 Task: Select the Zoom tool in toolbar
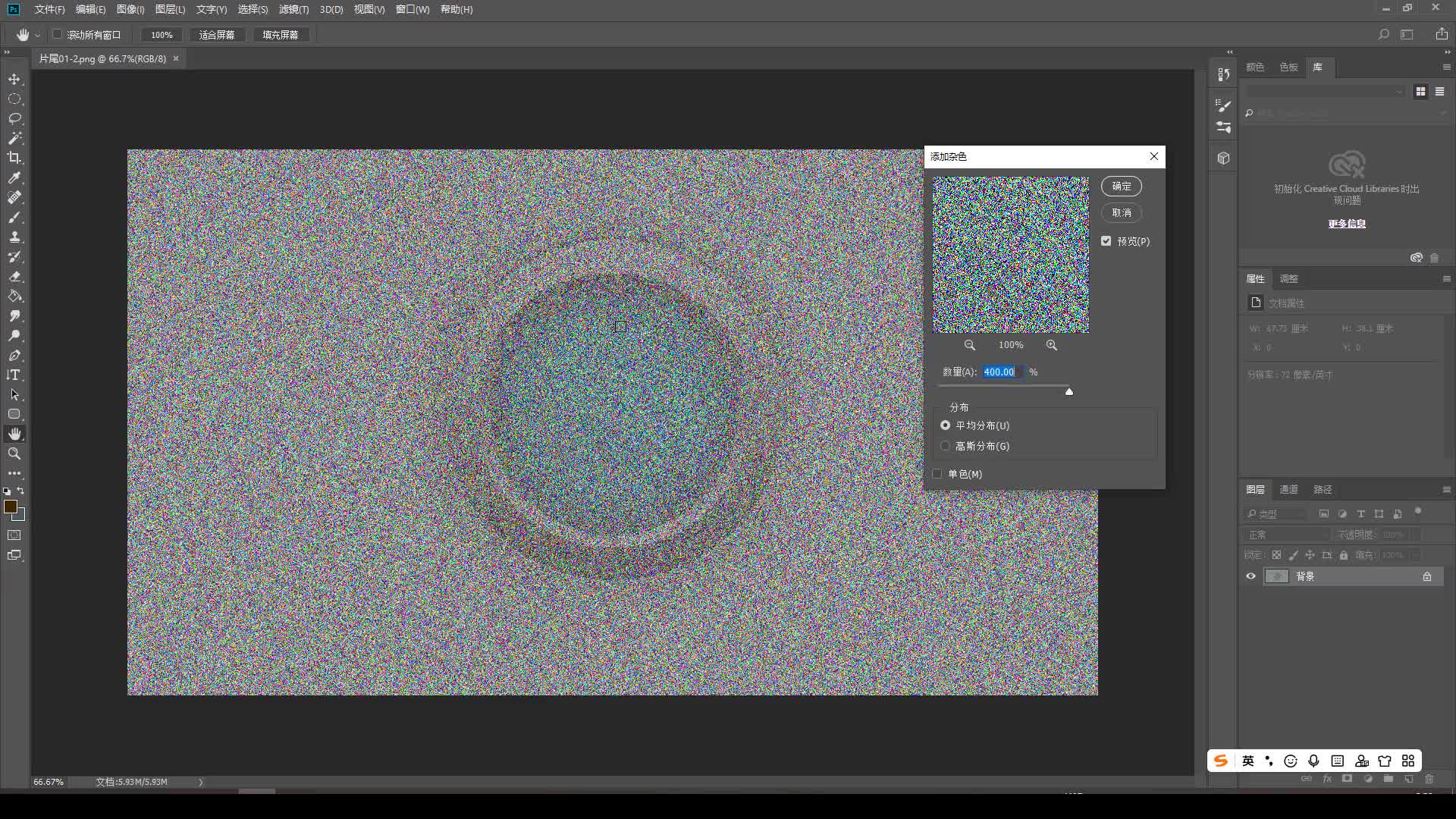tap(14, 453)
